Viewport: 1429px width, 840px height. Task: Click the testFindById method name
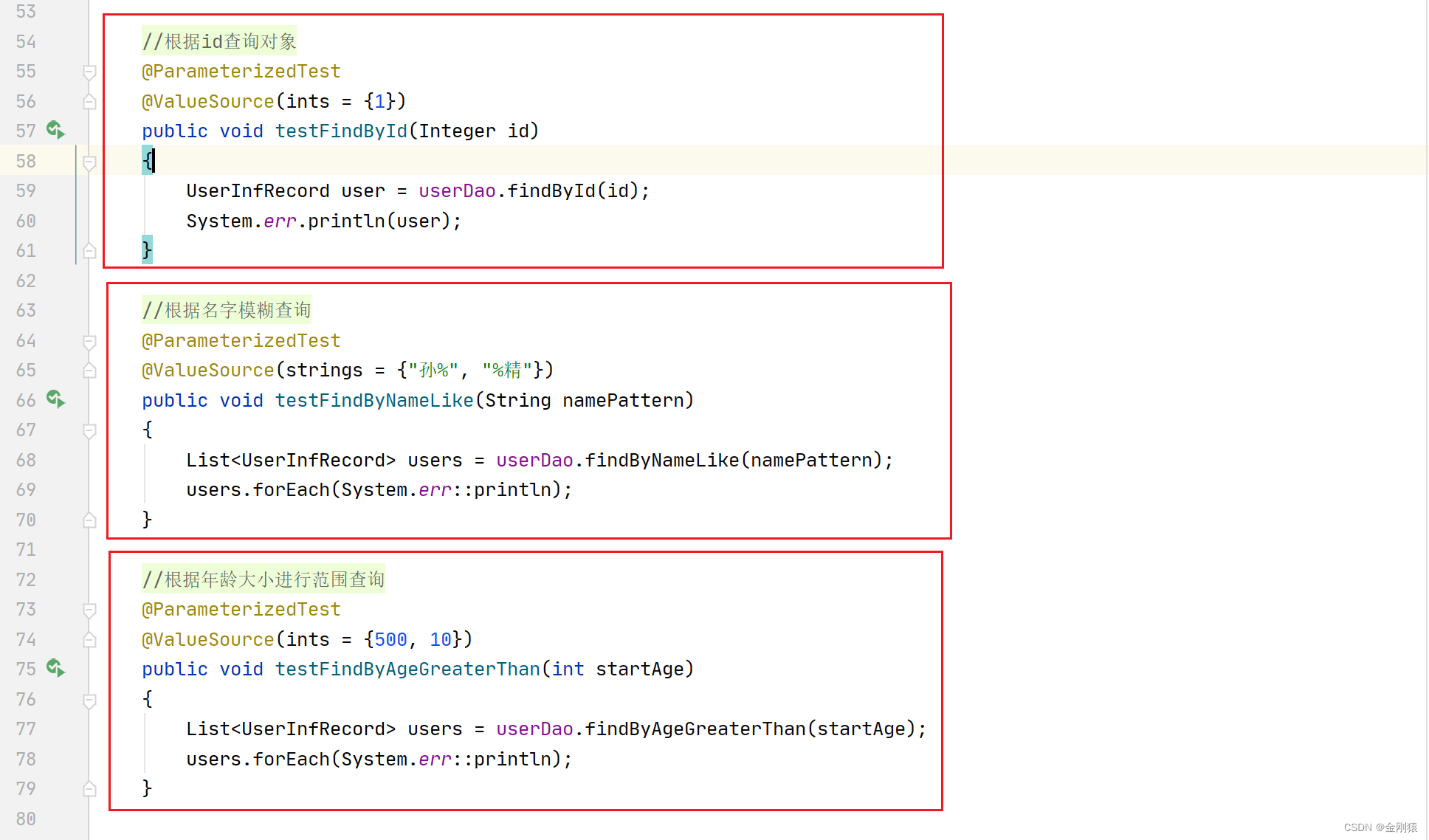pos(340,131)
